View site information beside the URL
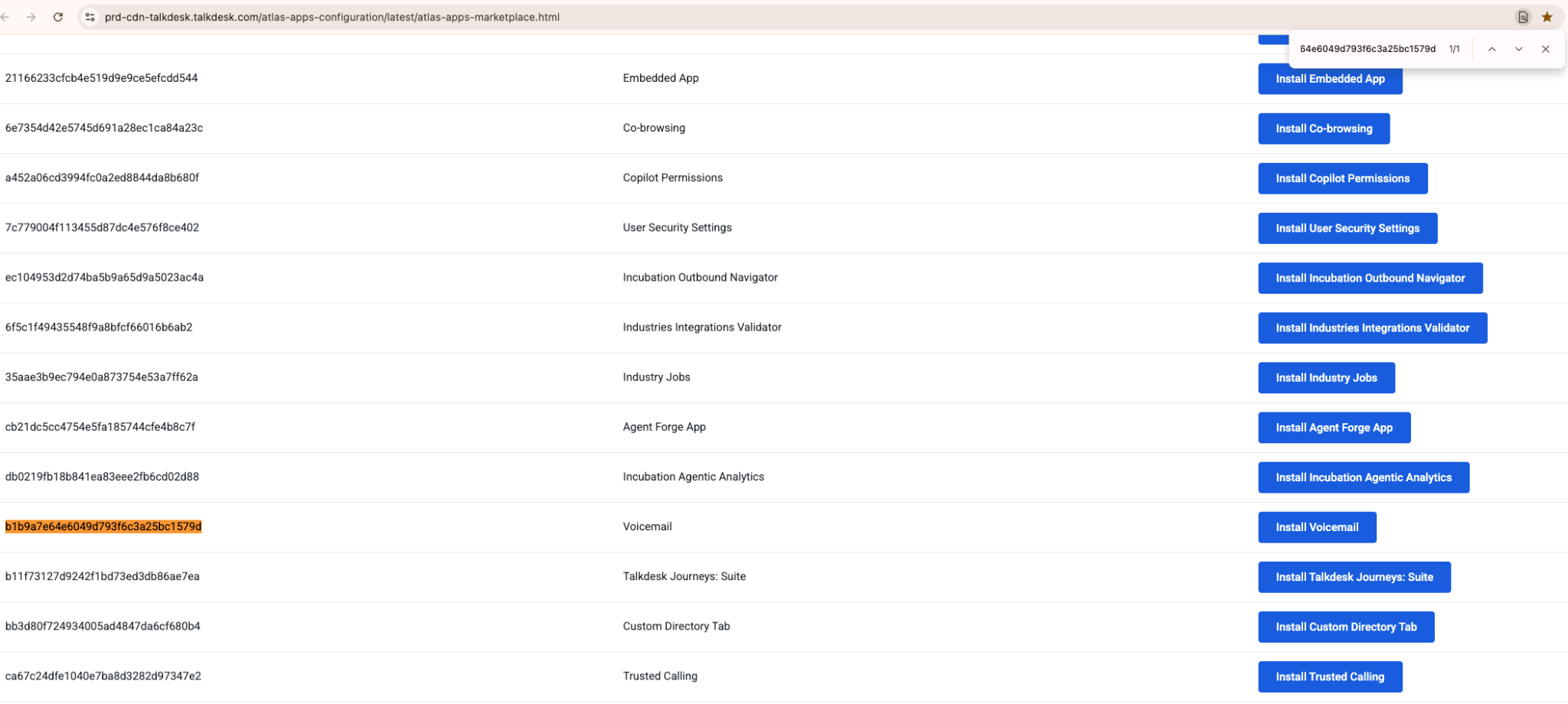Viewport: 1568px width, 704px height. 90,17
